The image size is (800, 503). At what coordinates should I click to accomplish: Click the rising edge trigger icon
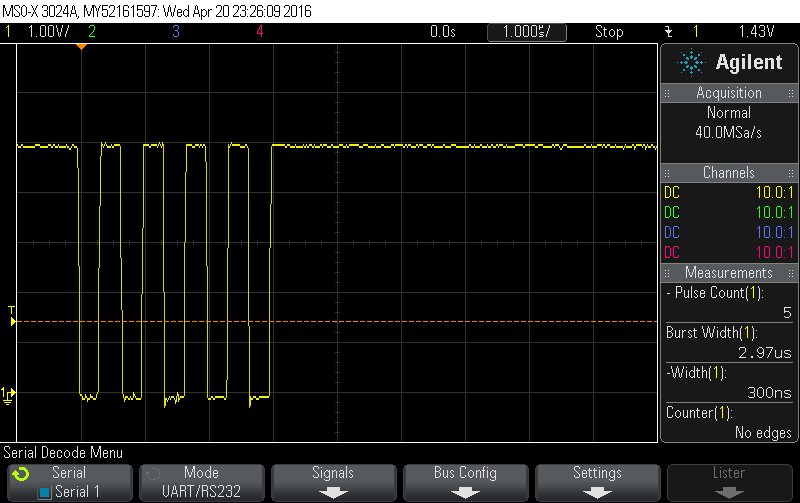coord(668,32)
